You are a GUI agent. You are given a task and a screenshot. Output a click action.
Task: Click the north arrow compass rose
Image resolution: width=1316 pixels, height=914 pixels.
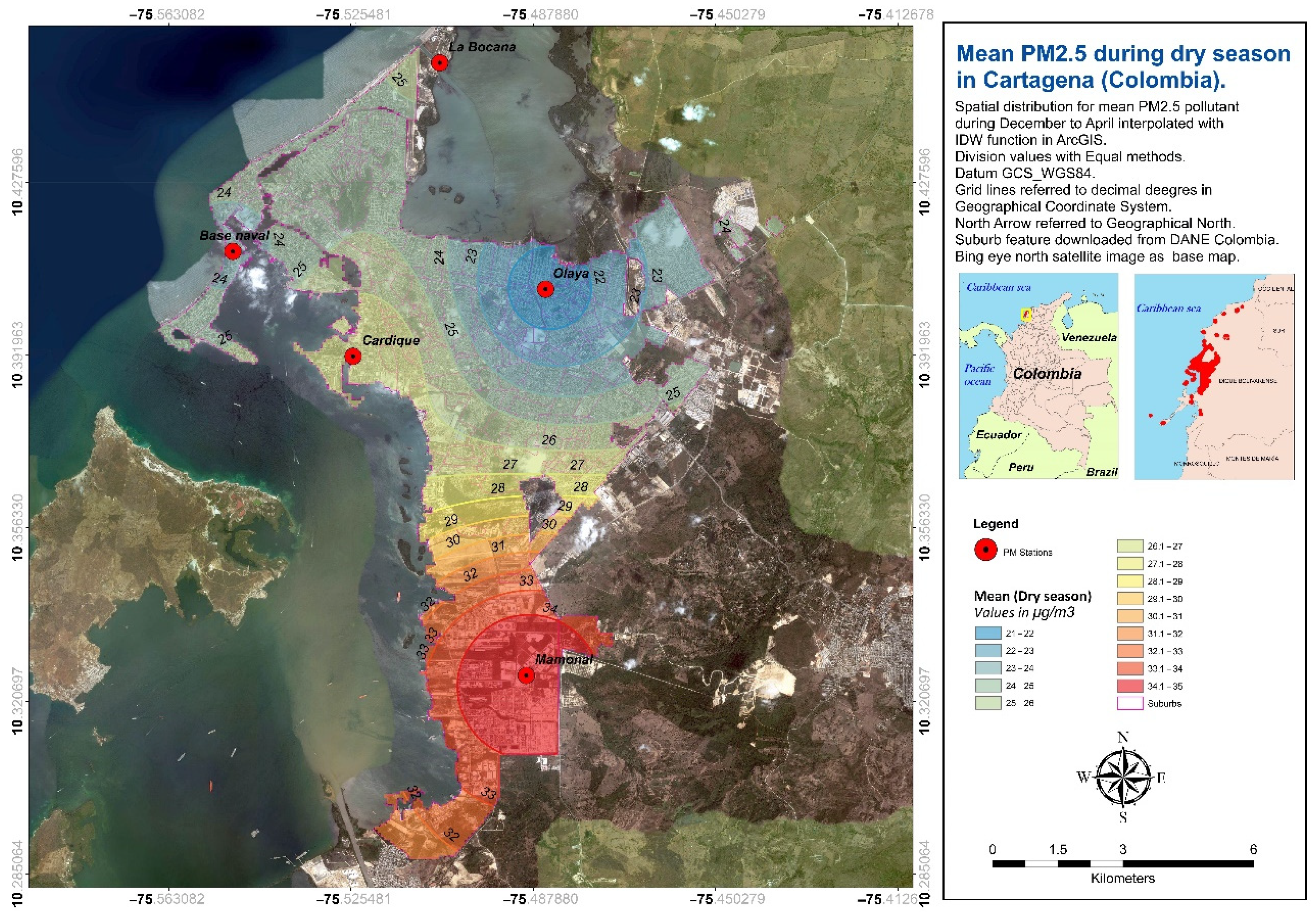tap(1122, 777)
